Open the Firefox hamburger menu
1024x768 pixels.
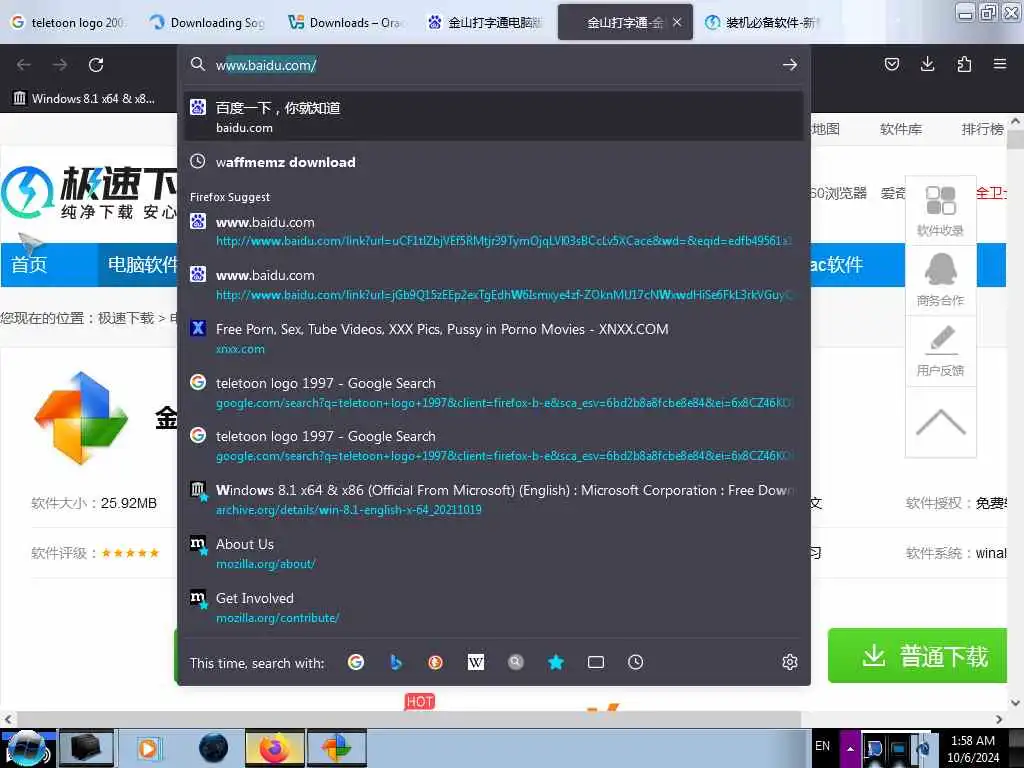(1000, 64)
